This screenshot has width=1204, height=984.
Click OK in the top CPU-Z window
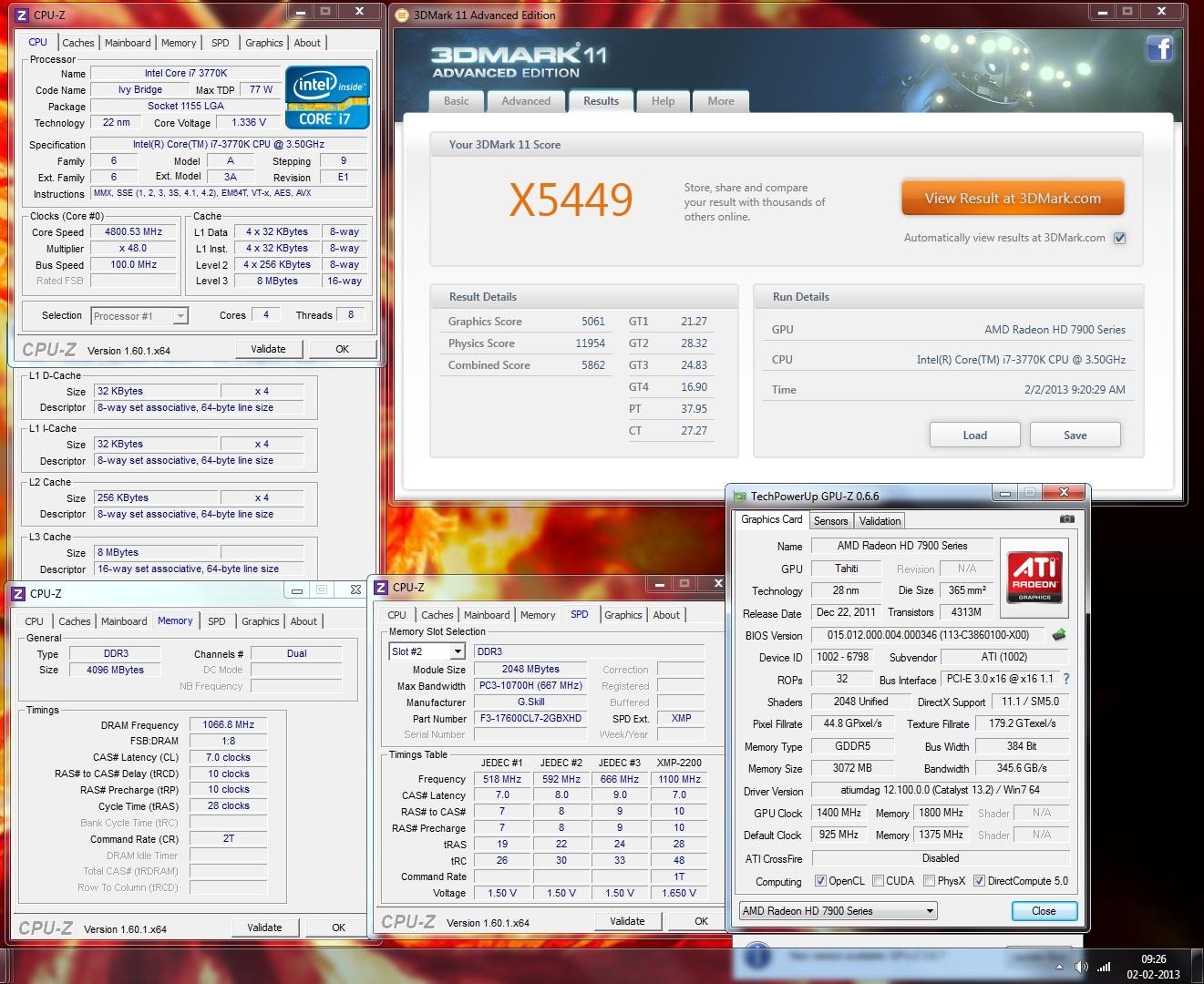342,349
